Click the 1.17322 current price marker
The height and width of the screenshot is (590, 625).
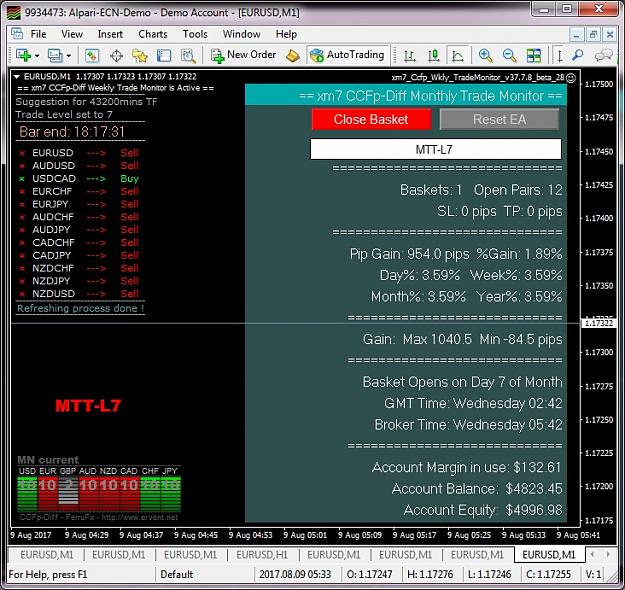pos(599,323)
